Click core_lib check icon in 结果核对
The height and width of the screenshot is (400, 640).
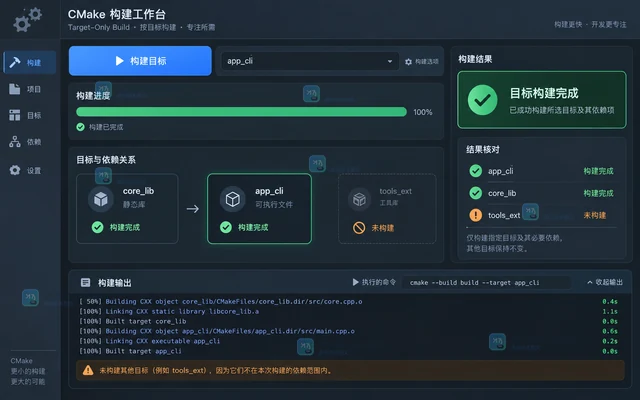pos(476,193)
